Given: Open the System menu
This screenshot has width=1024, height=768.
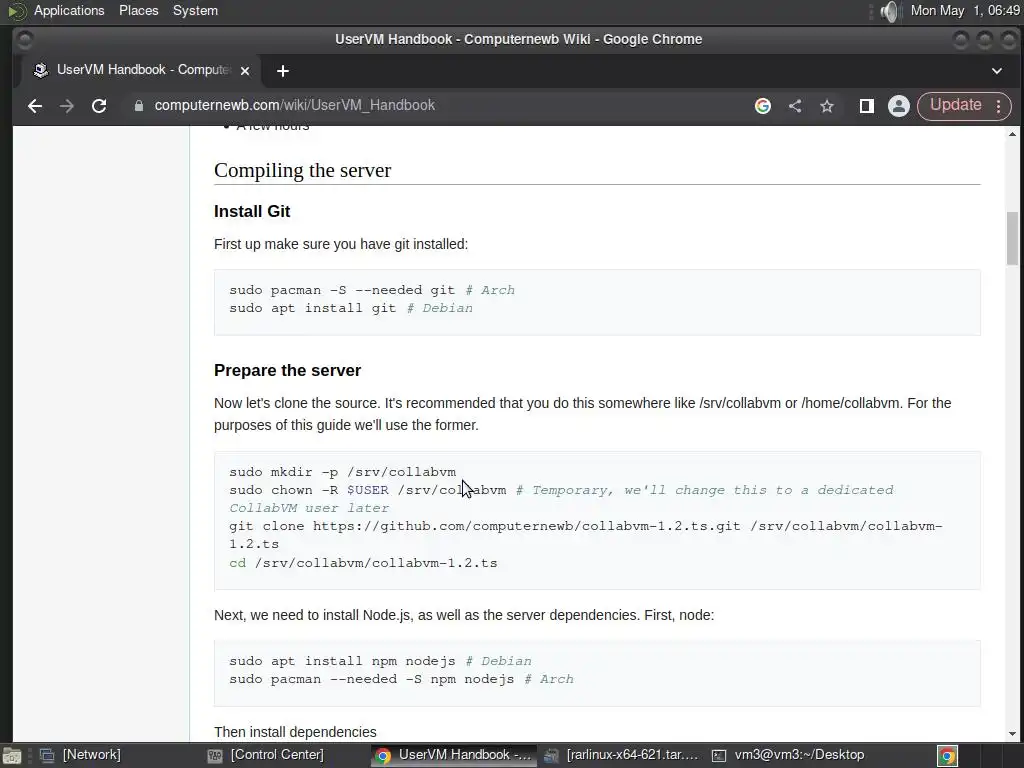Looking at the screenshot, I should click(x=195, y=10).
